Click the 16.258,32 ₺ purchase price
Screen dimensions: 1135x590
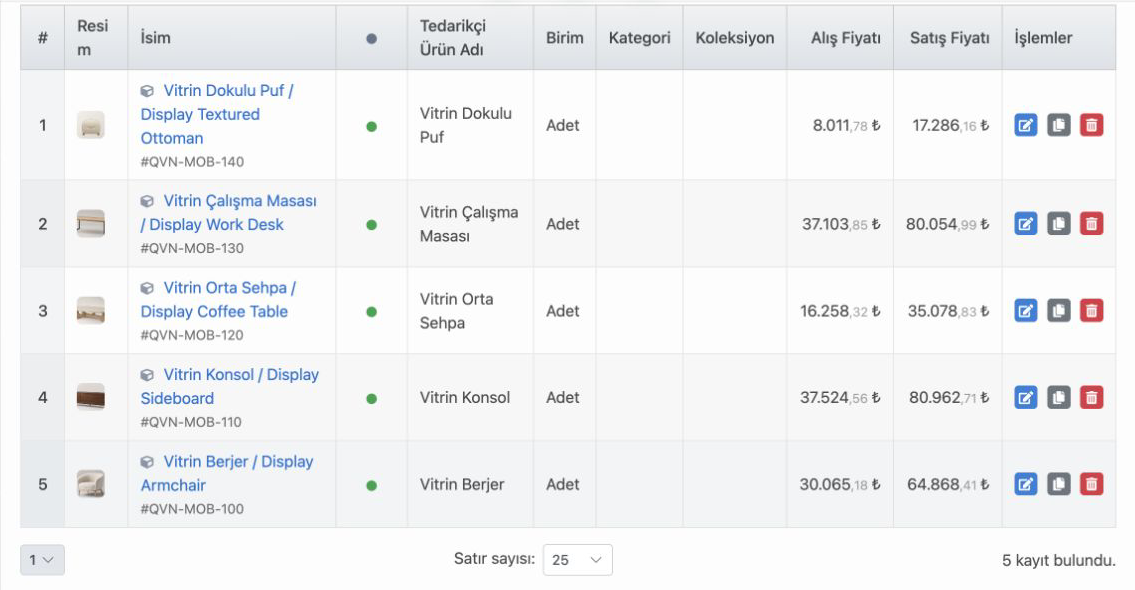coord(840,311)
